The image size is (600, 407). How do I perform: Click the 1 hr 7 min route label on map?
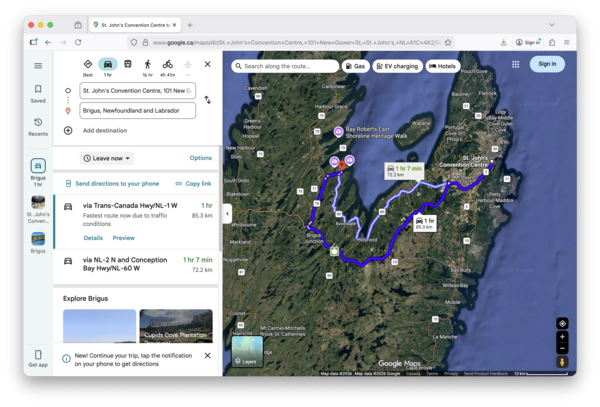coord(404,171)
